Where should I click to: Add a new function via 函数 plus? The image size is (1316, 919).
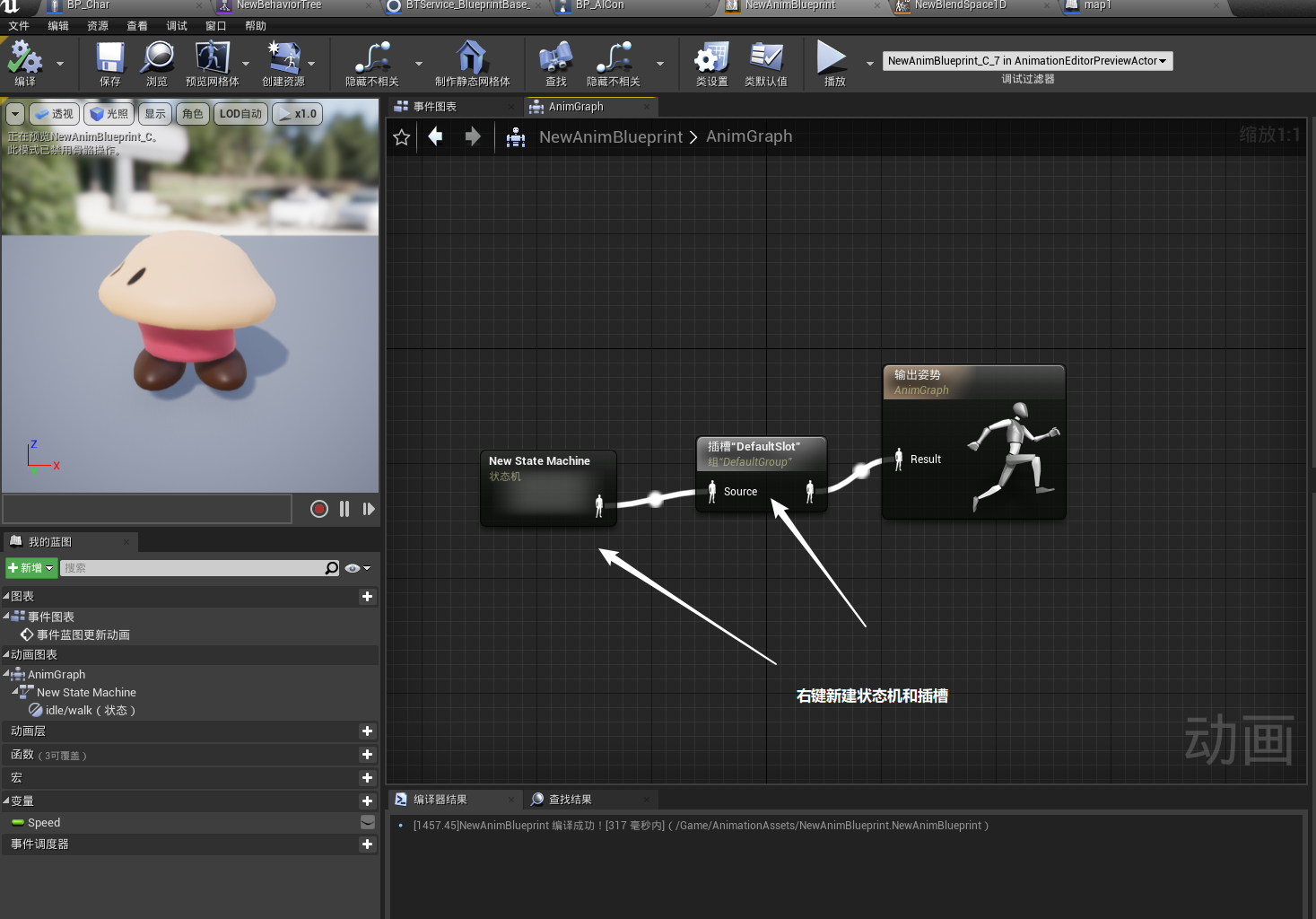pos(367,755)
